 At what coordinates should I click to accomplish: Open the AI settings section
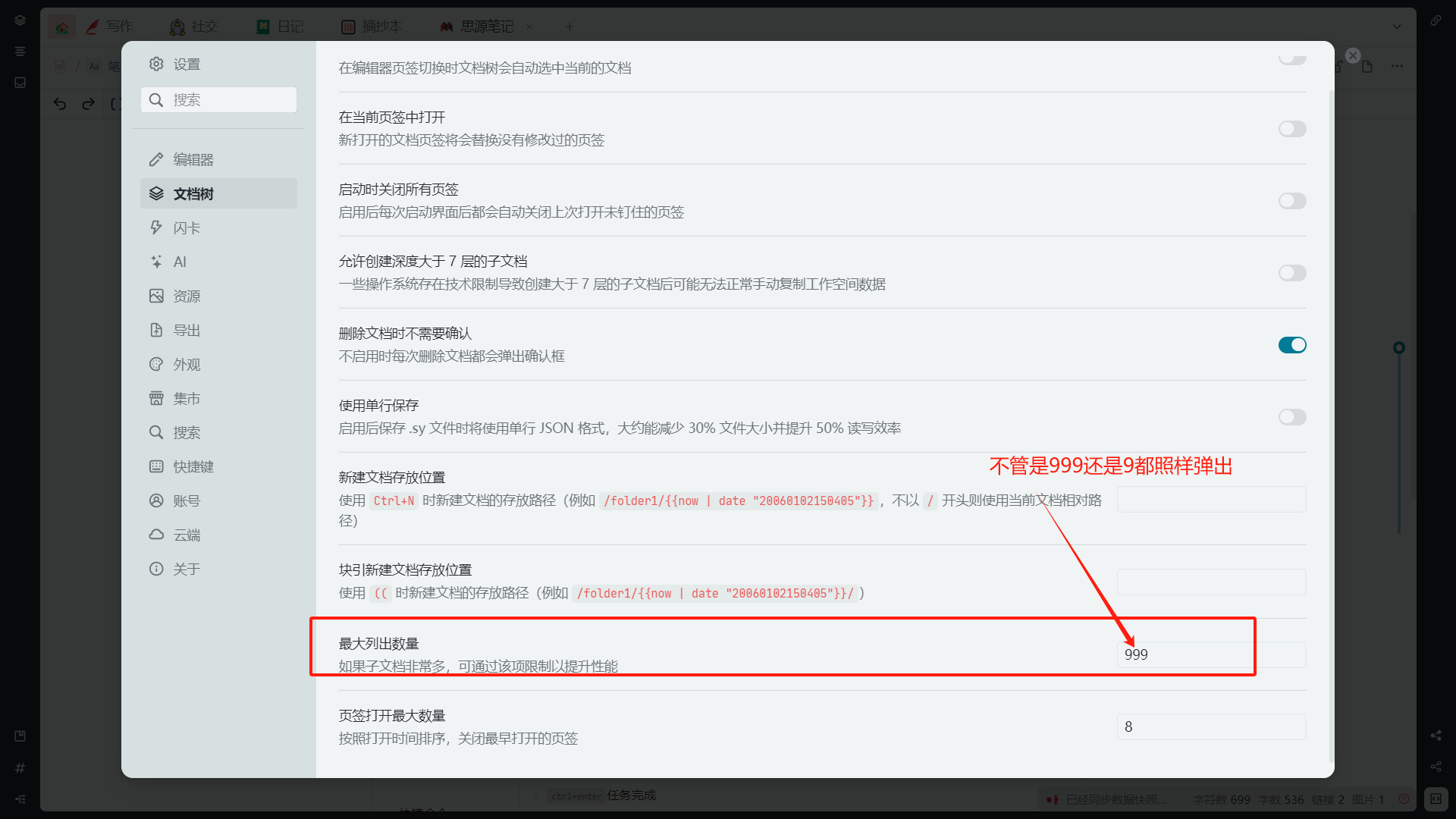179,262
